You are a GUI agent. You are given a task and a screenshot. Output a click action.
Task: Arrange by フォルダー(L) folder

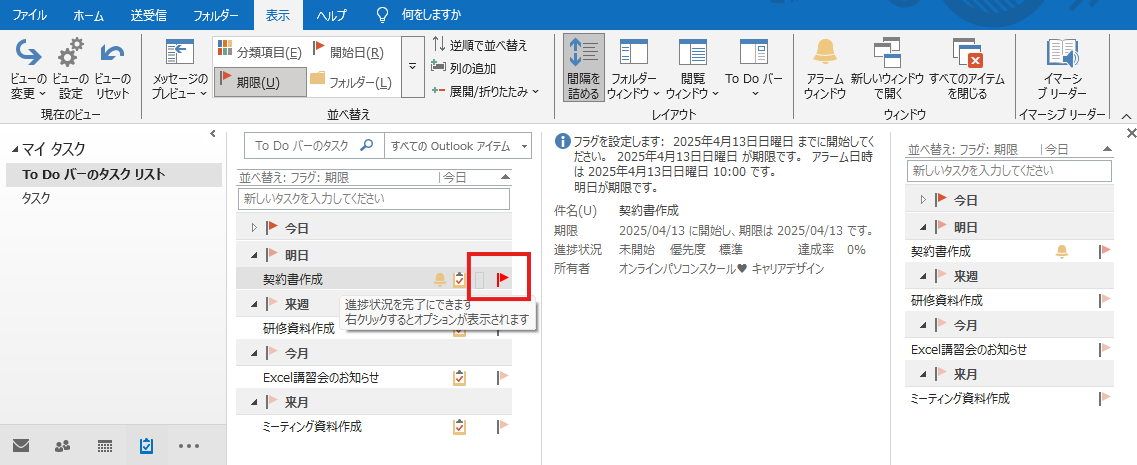click(x=351, y=82)
